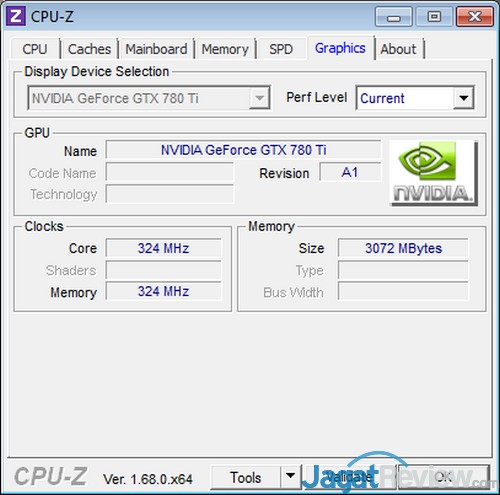The height and width of the screenshot is (495, 500).
Task: Click the empty Bus Width field
Action: 403,291
